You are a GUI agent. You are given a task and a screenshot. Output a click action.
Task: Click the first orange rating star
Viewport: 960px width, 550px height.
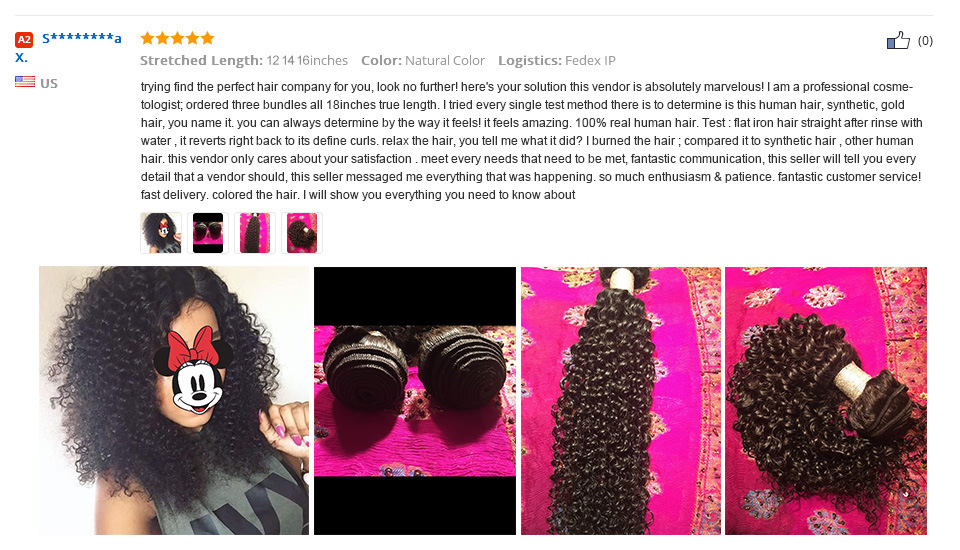(147, 39)
